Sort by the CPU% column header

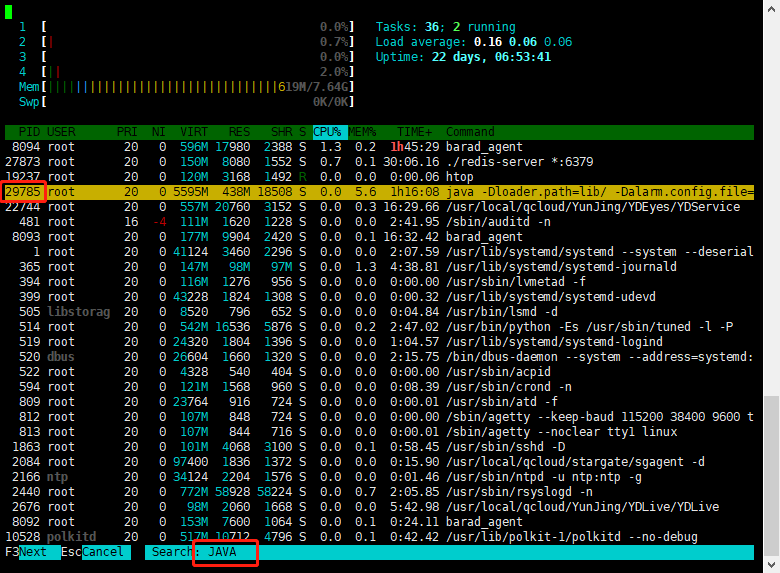coord(327,132)
